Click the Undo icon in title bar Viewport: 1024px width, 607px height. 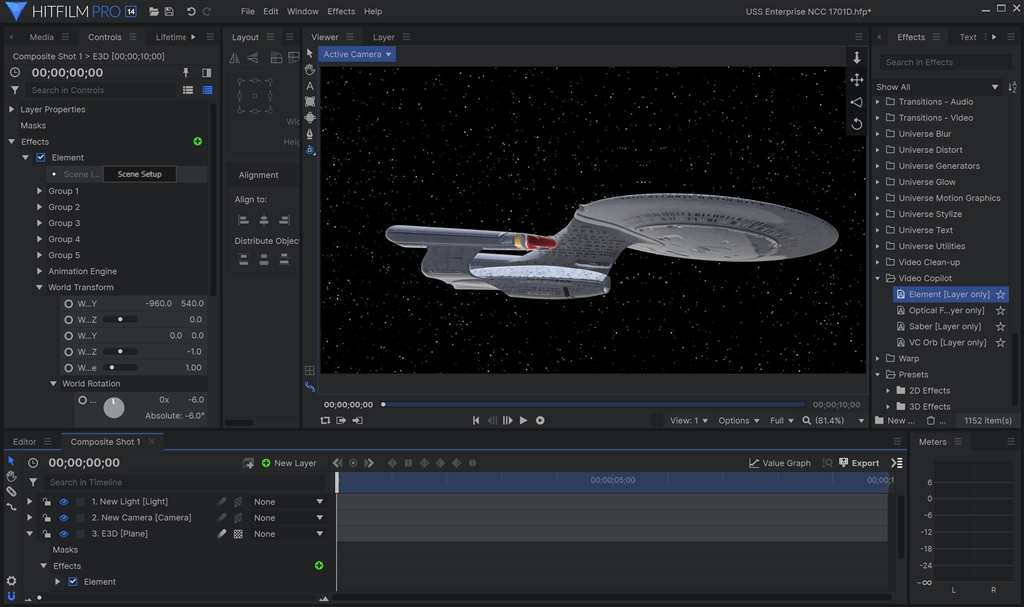(x=190, y=12)
